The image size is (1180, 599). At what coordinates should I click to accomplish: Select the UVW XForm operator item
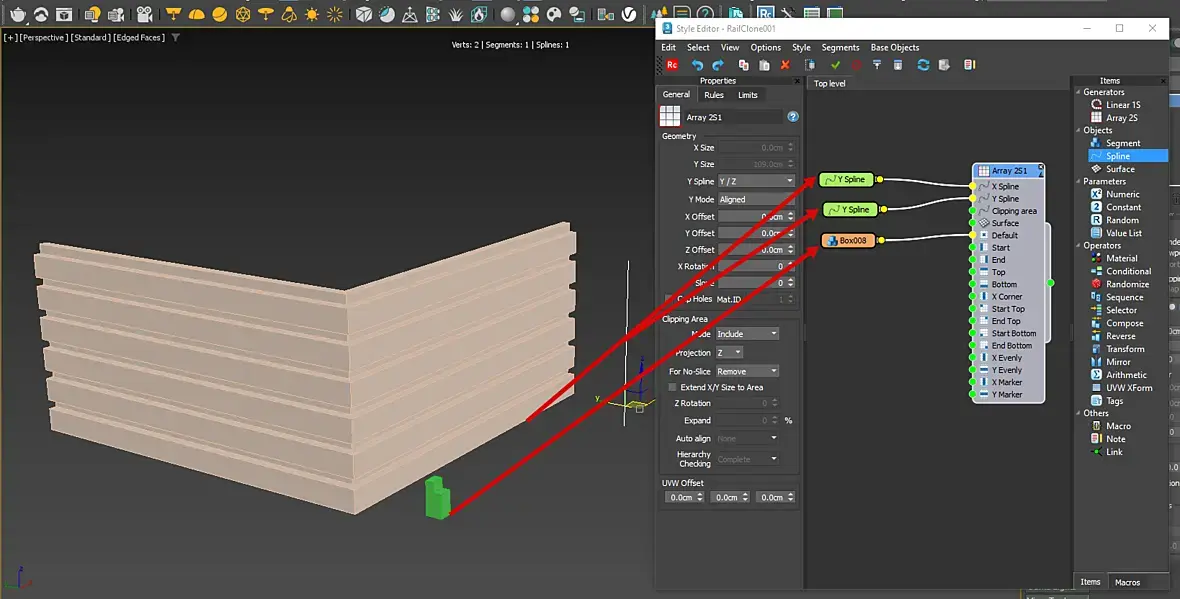(x=1121, y=388)
